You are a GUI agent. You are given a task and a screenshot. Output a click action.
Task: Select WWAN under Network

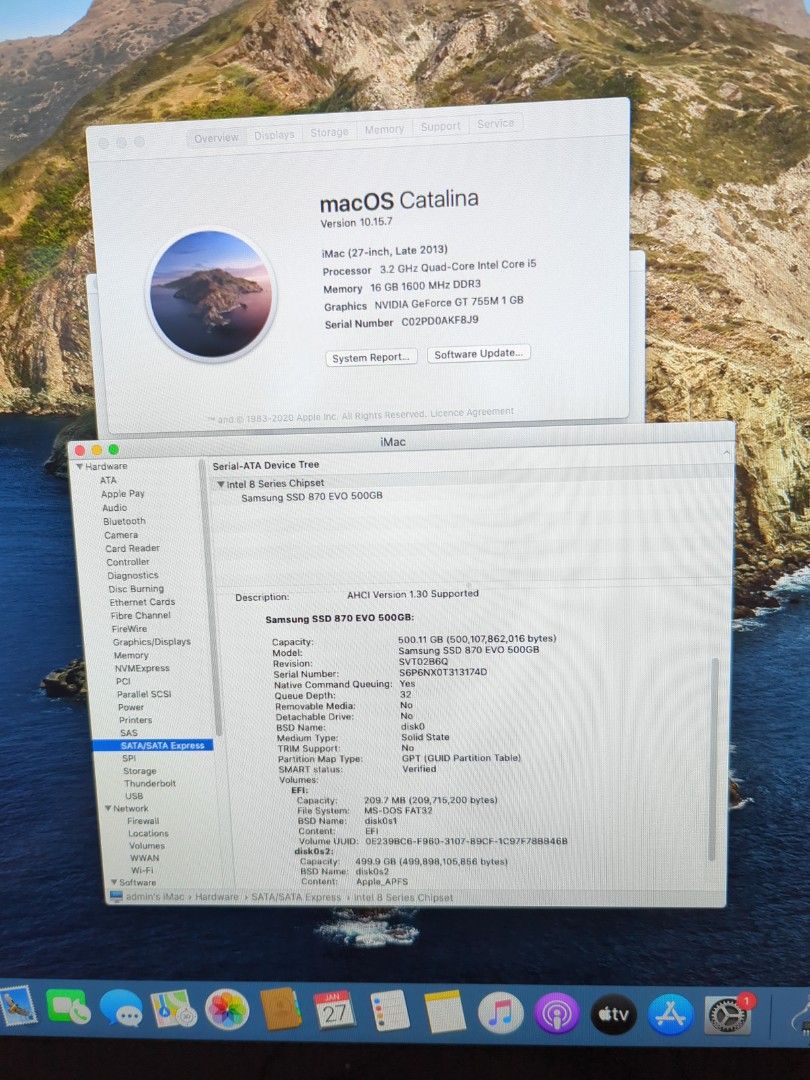coord(145,858)
